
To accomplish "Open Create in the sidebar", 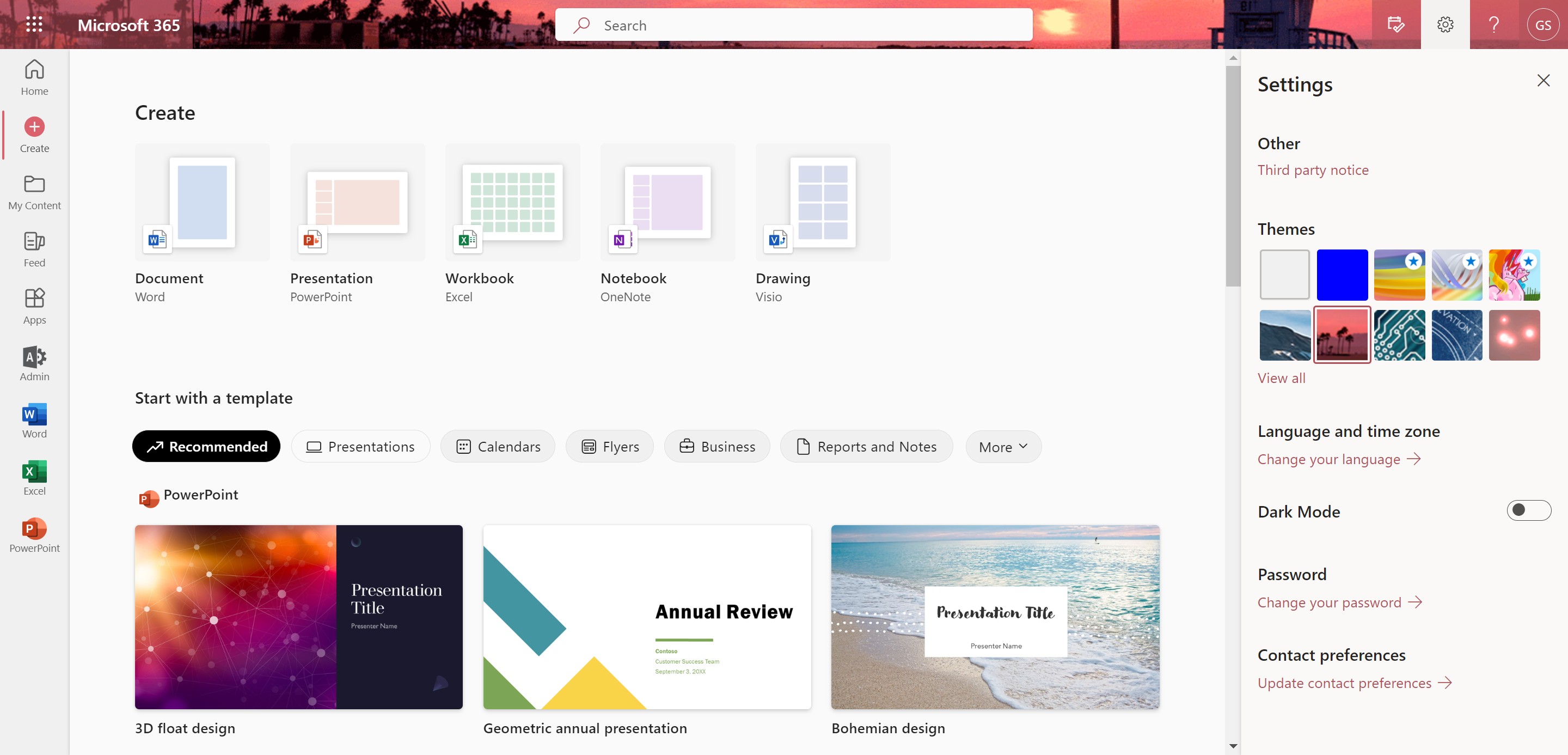I will pos(34,135).
